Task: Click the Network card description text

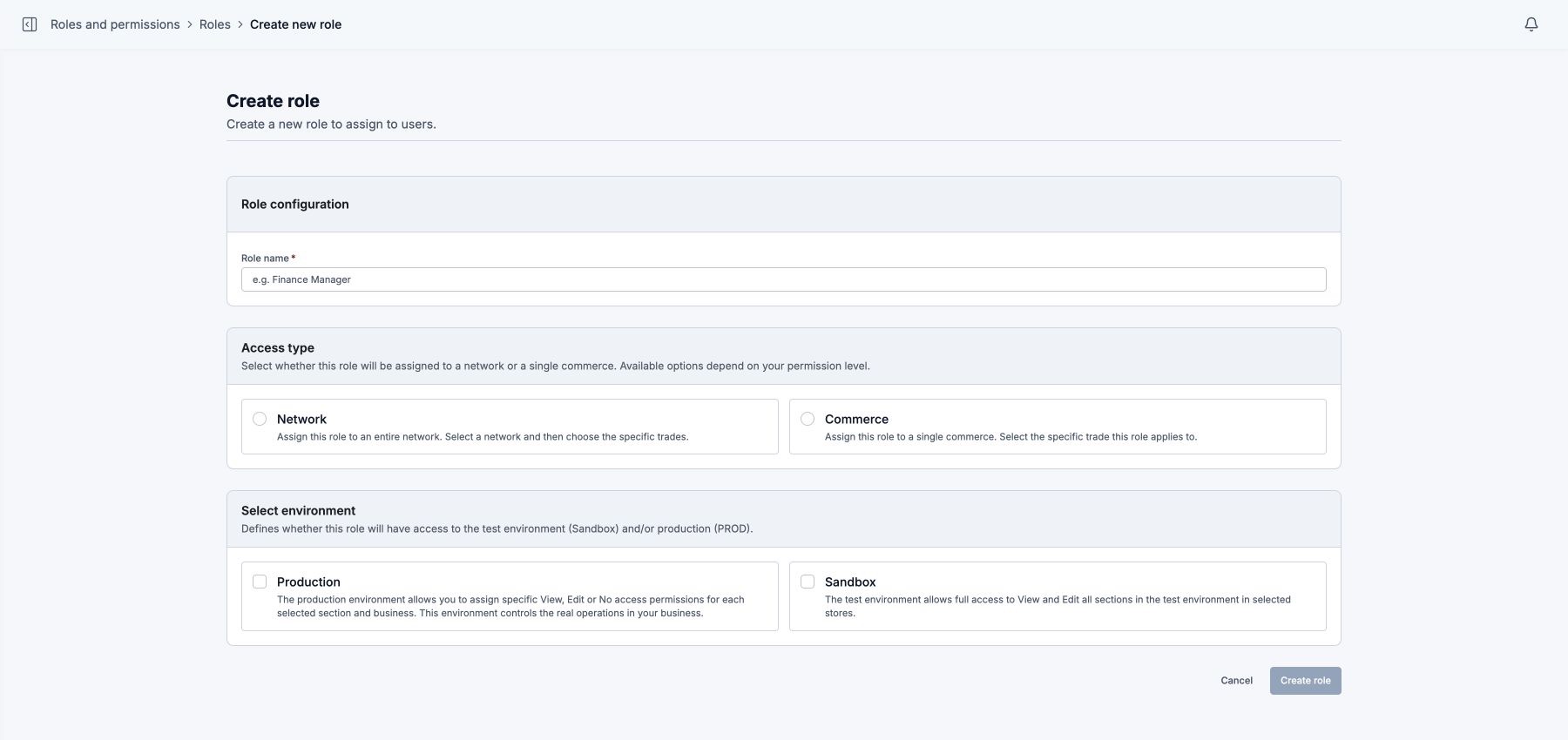Action: click(483, 437)
